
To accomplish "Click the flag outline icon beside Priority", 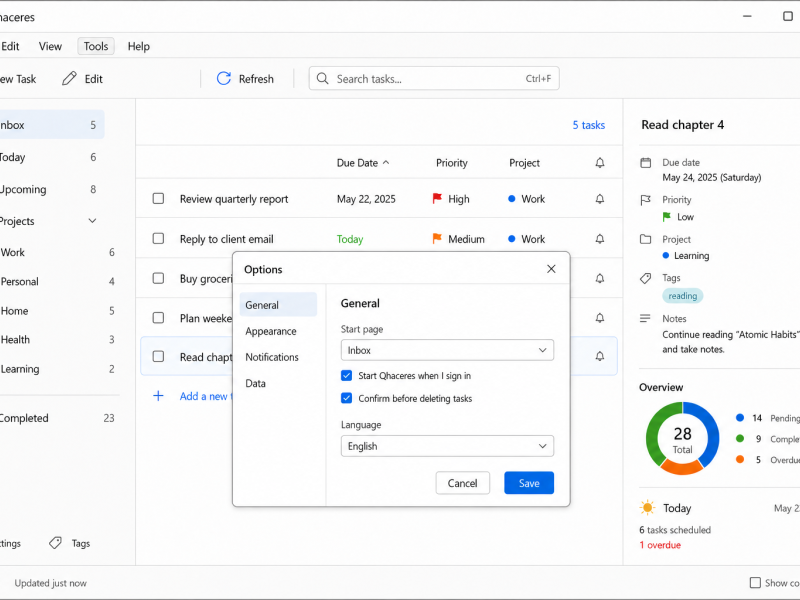I will [x=645, y=200].
